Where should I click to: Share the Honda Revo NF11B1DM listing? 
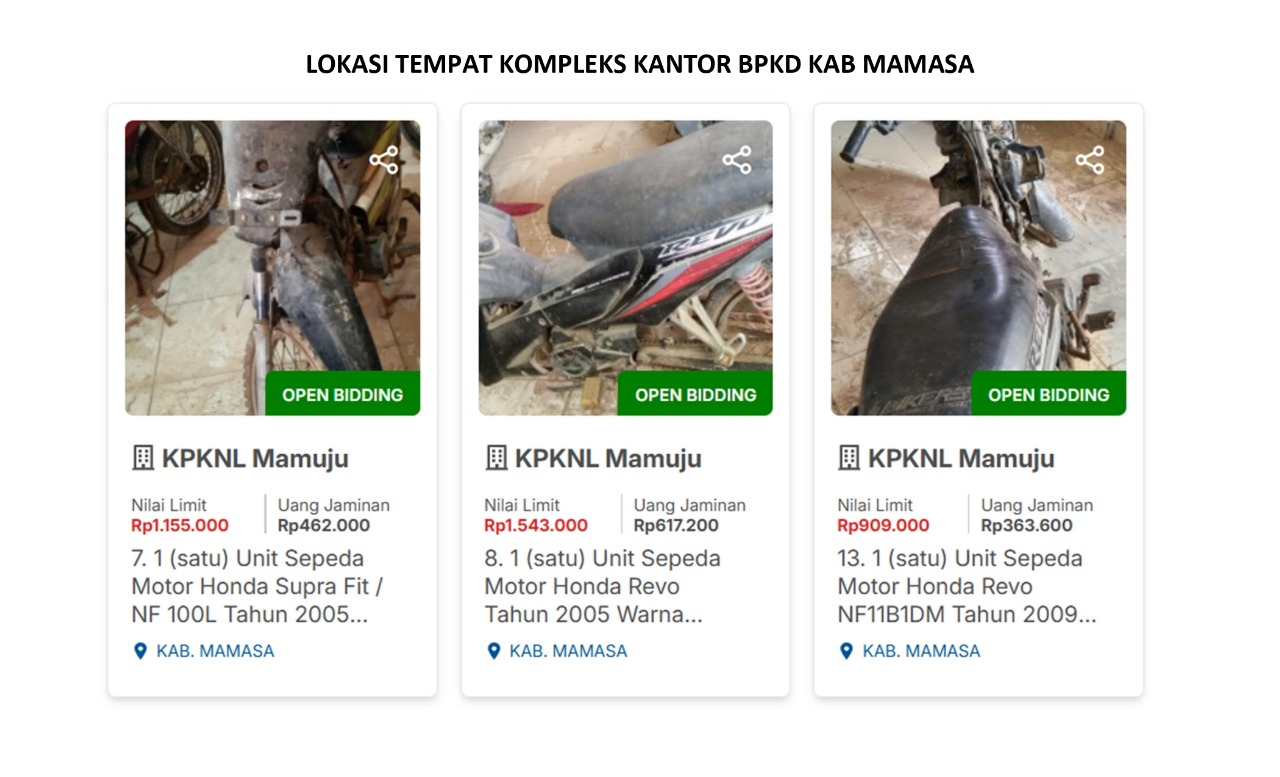pyautogui.click(x=1090, y=160)
